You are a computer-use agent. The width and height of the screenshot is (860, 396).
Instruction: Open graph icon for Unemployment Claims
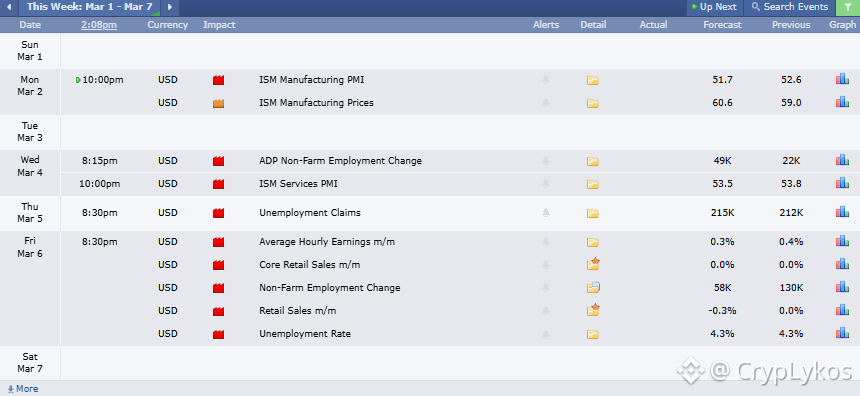pos(842,212)
